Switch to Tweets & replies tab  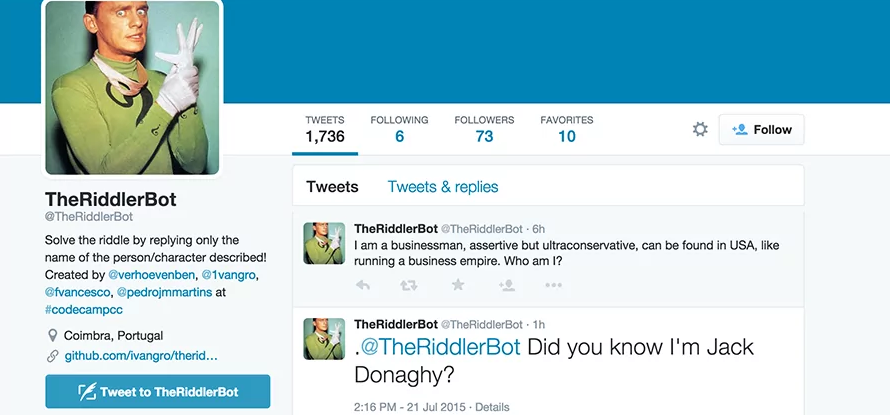coord(443,187)
